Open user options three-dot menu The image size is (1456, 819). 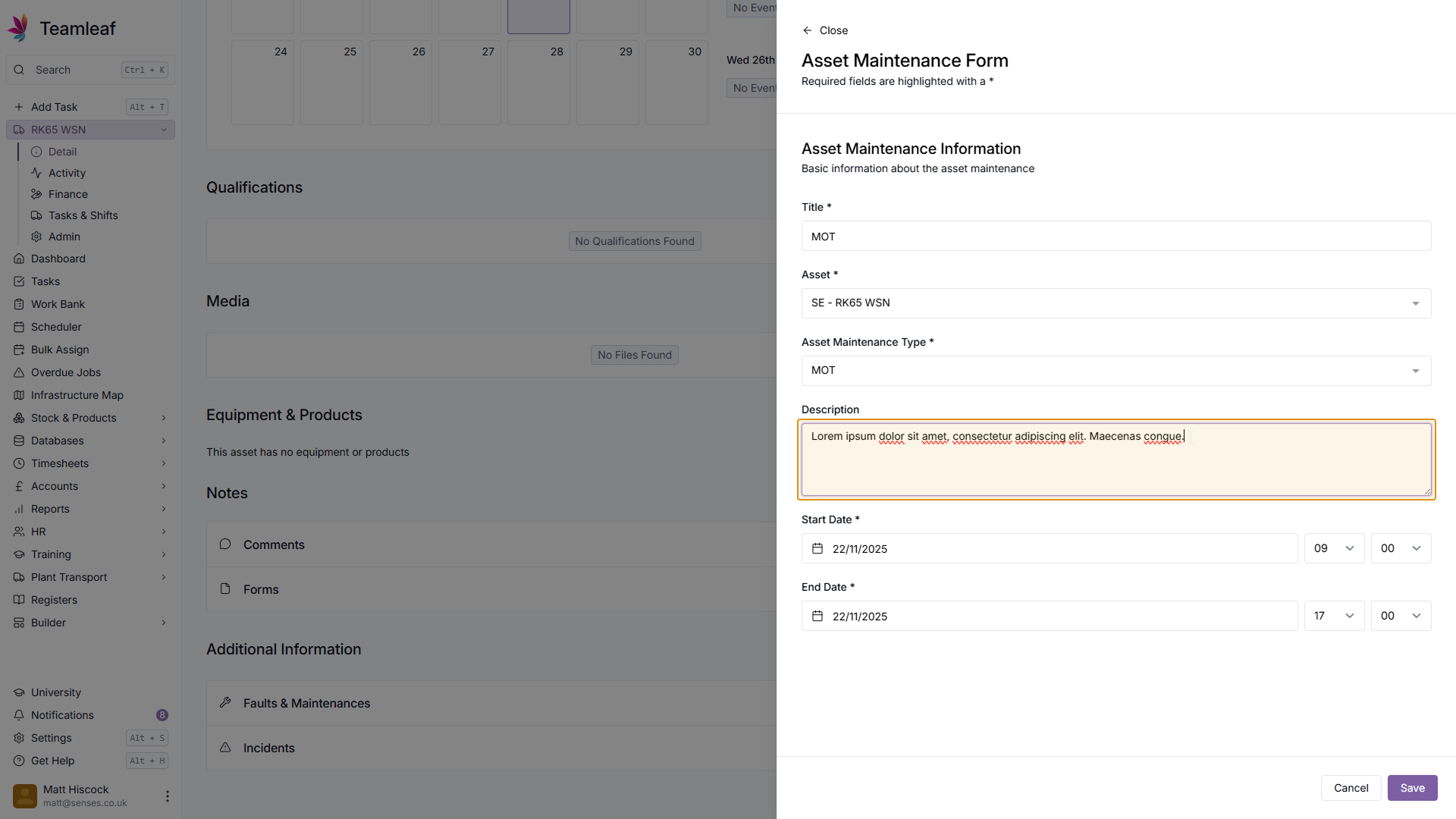coord(167,796)
